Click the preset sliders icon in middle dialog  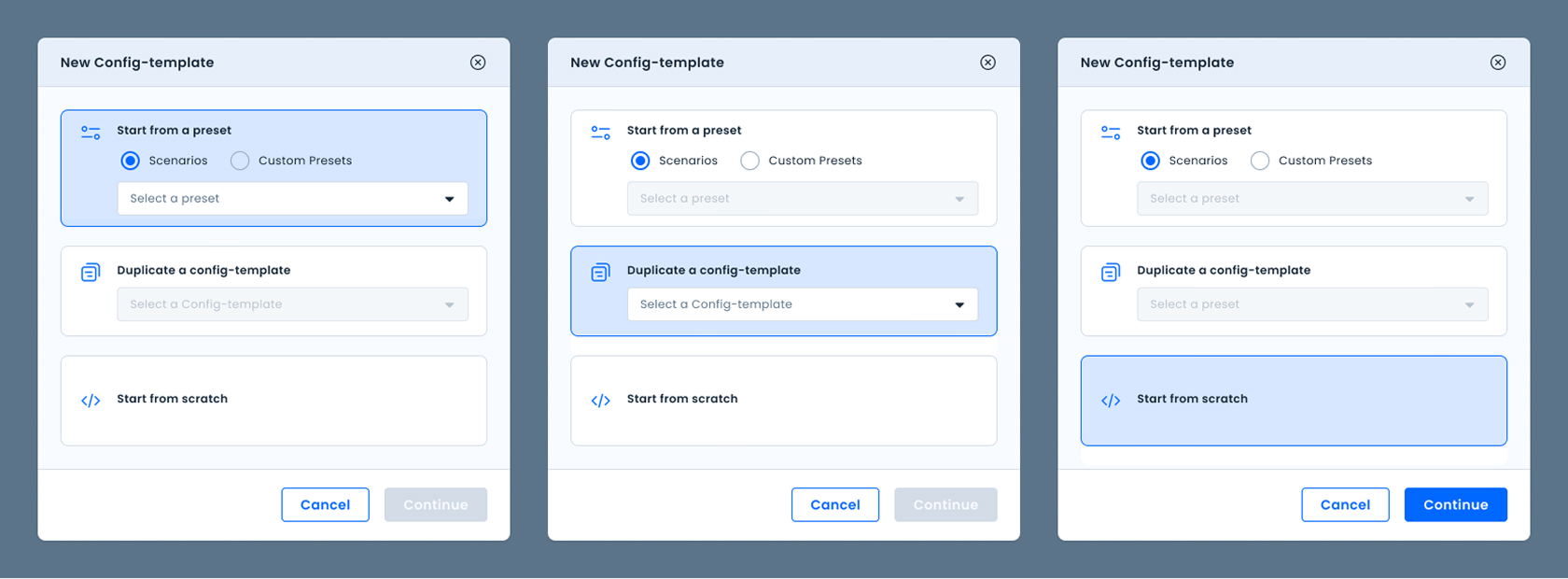pos(600,133)
